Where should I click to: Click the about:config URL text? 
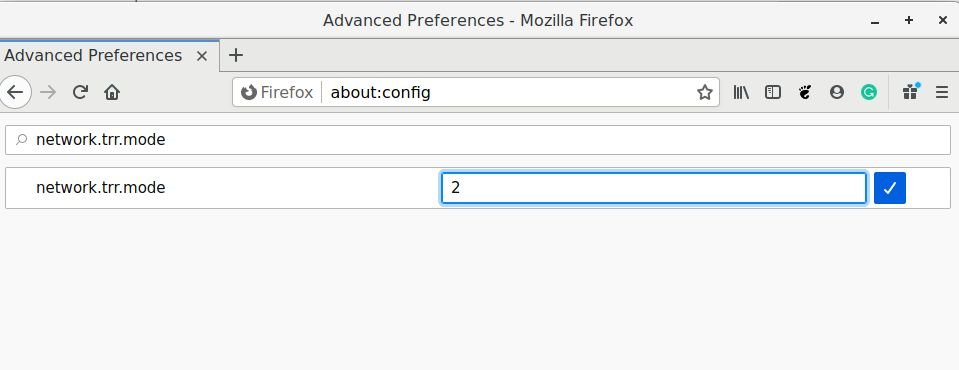point(380,92)
